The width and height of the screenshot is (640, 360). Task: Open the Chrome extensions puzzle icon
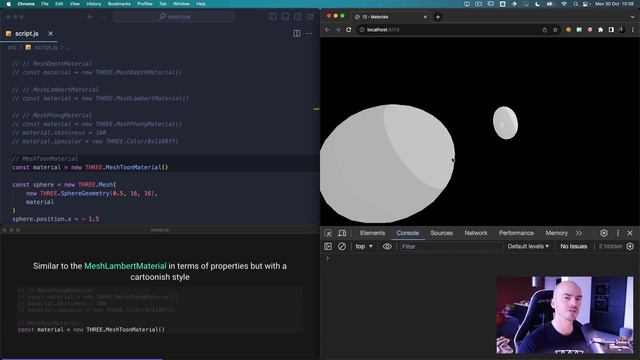pyautogui.click(x=600, y=30)
